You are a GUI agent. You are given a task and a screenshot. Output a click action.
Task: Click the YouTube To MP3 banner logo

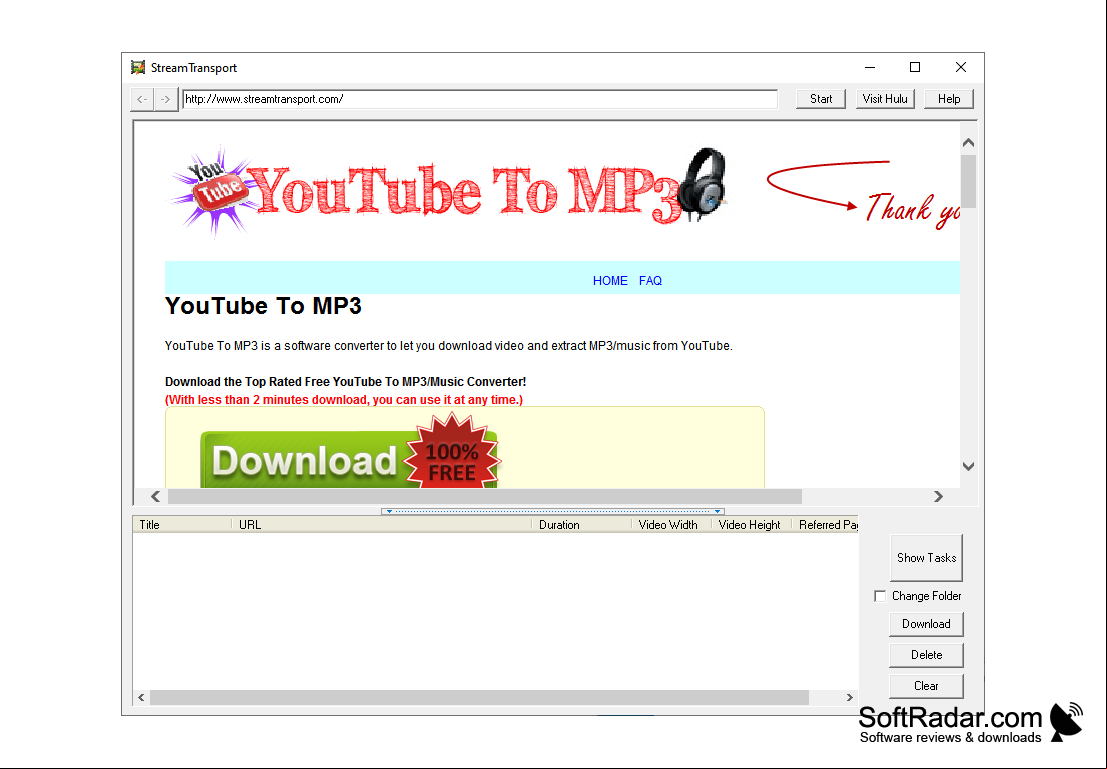tap(449, 193)
